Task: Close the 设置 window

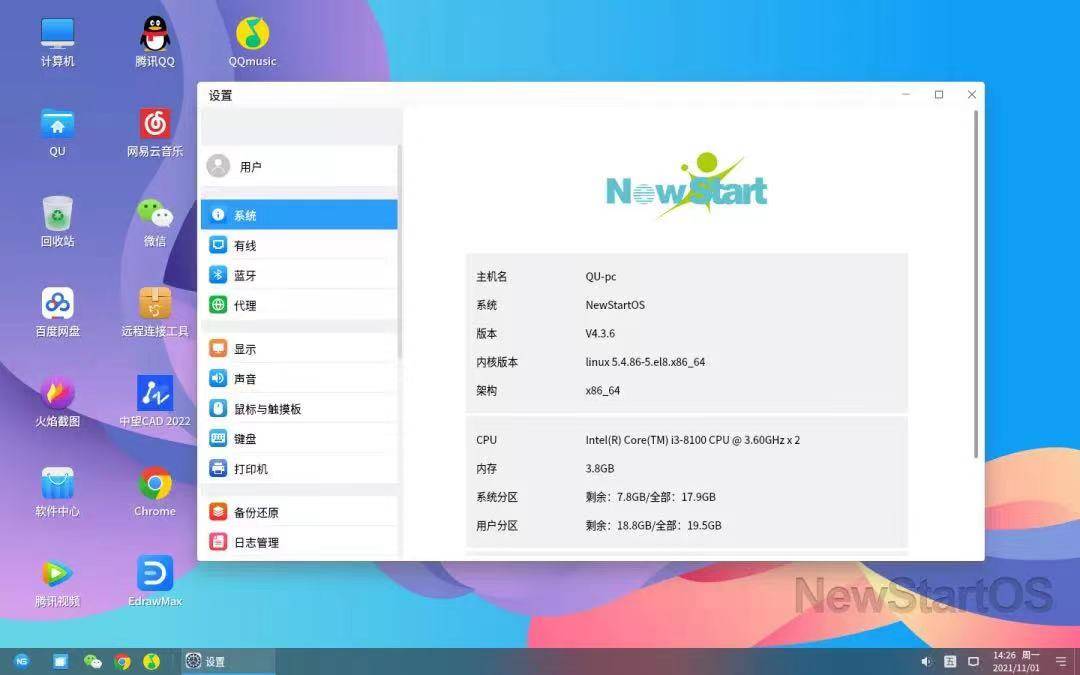Action: pos(972,94)
